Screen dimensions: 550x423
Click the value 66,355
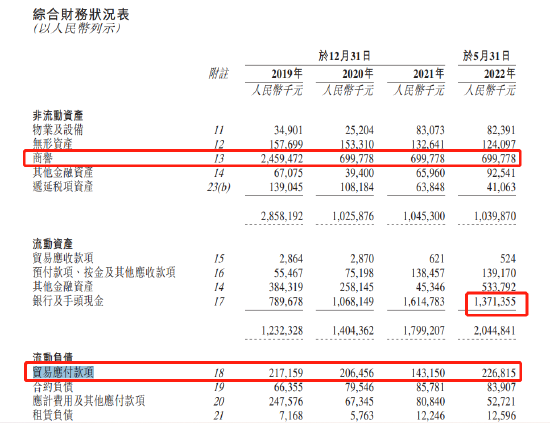click(x=288, y=388)
